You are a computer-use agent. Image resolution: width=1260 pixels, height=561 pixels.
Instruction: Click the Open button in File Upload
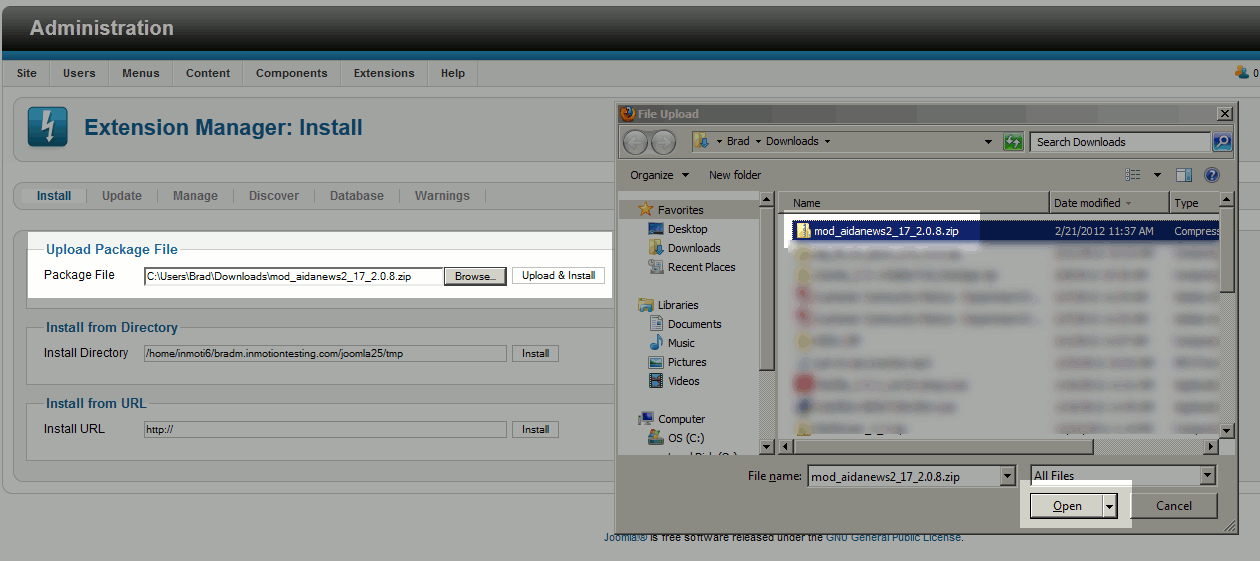pos(1067,506)
